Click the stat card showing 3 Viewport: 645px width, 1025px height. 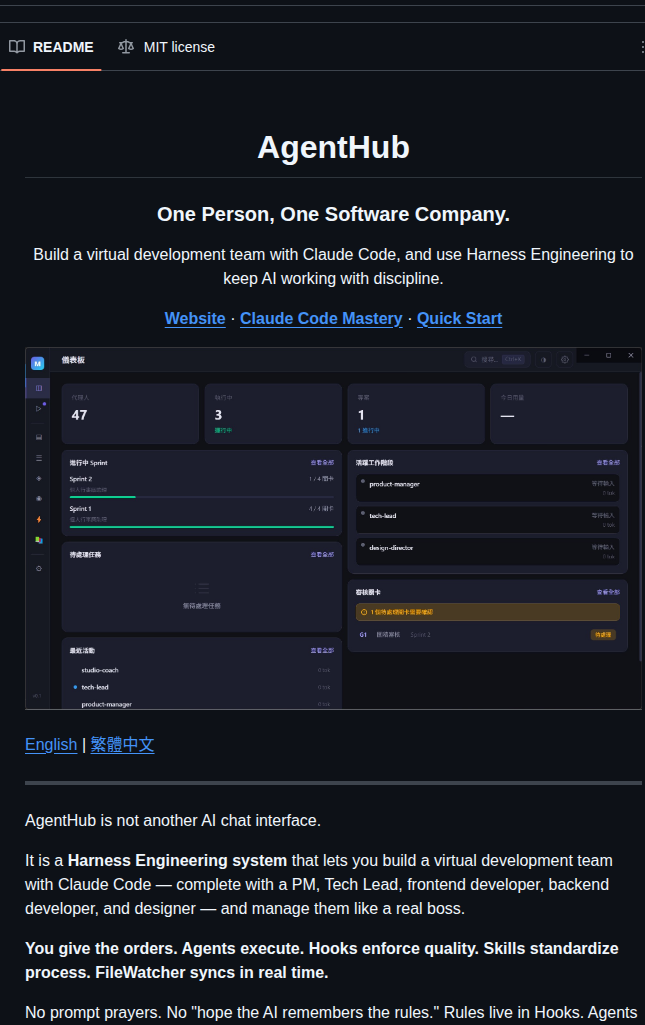[273, 414]
